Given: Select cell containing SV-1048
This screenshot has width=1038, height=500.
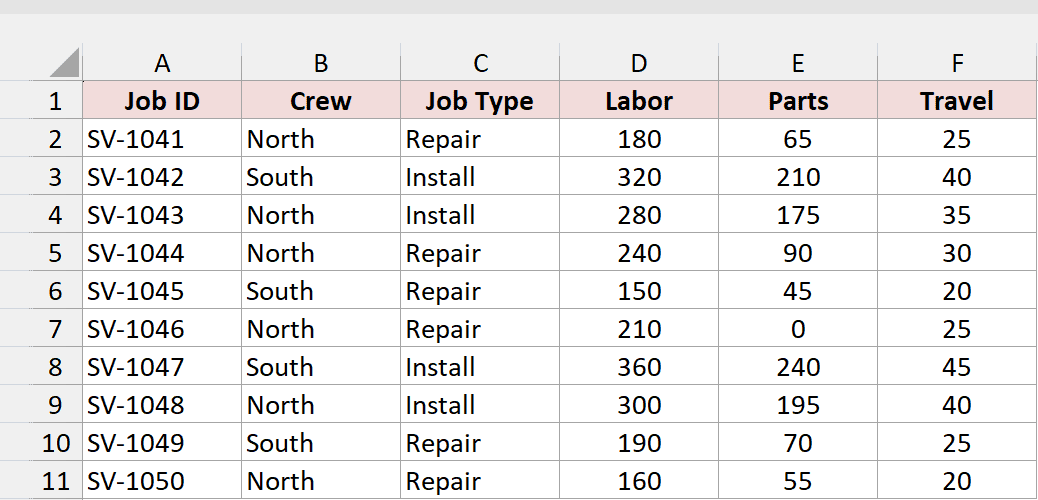Looking at the screenshot, I should (x=162, y=405).
